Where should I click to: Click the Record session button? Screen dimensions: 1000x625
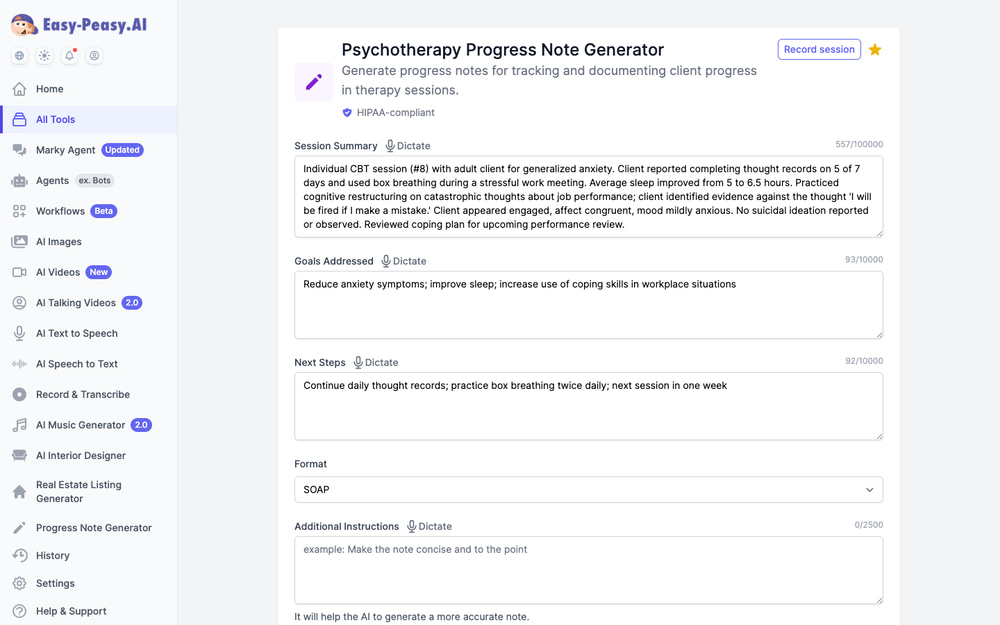click(819, 49)
